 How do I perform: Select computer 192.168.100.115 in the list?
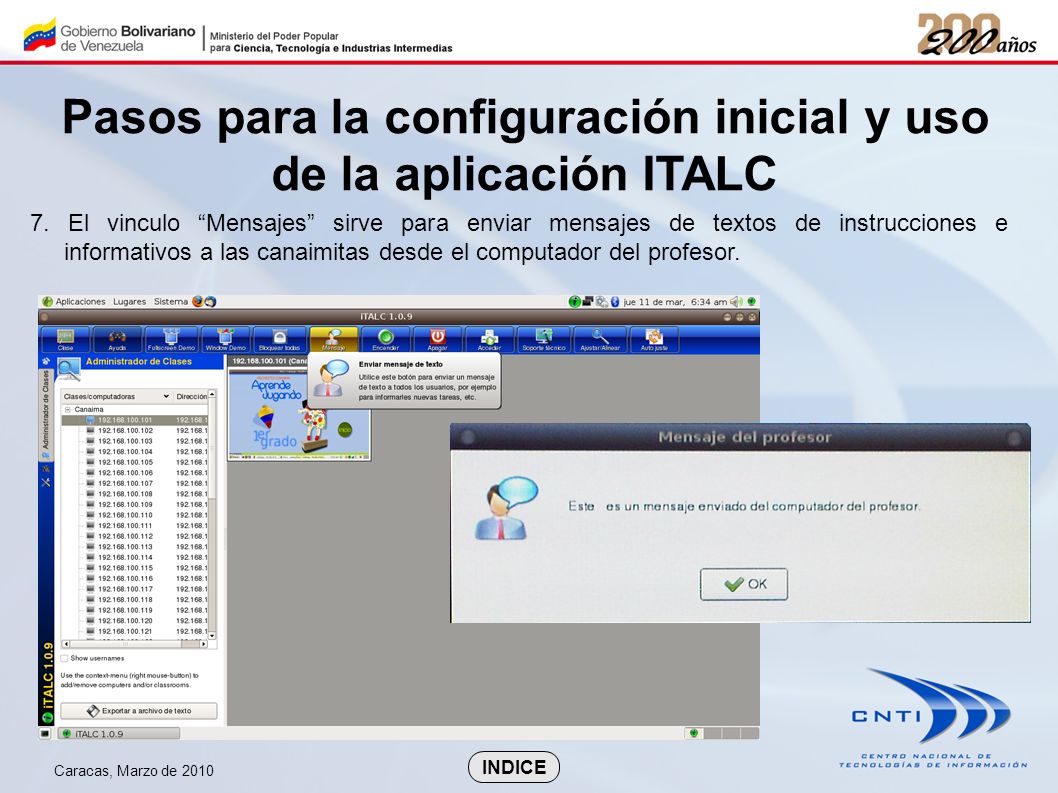tap(135, 568)
